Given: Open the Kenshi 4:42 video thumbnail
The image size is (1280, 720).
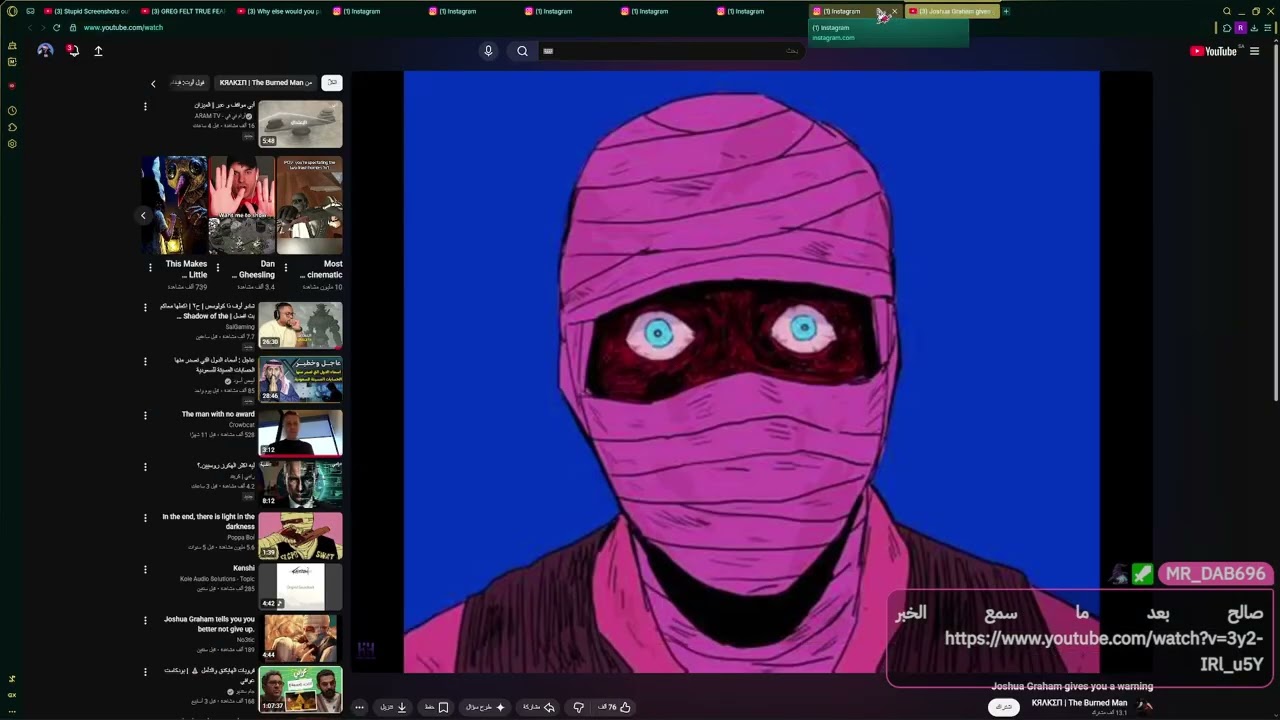Looking at the screenshot, I should tap(300, 587).
